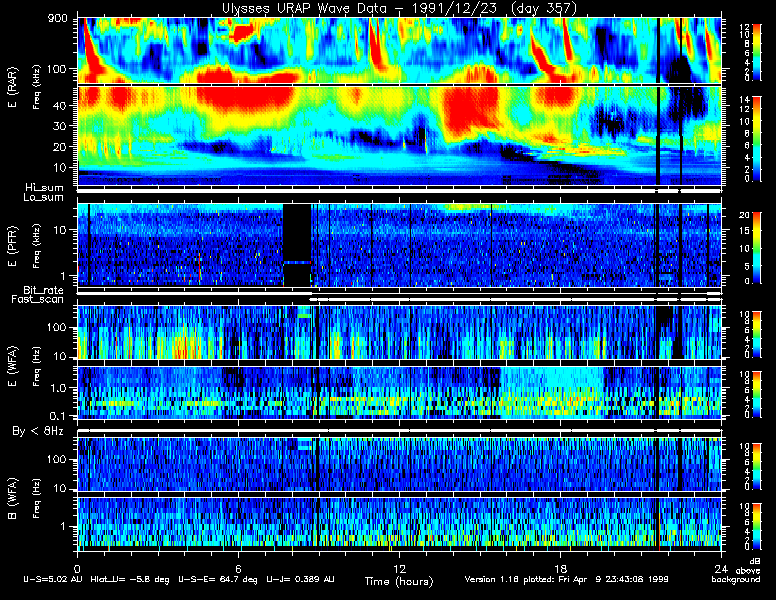Click the B (WFA) 10-100 Hz panel
776x600 pixels.
(399, 464)
